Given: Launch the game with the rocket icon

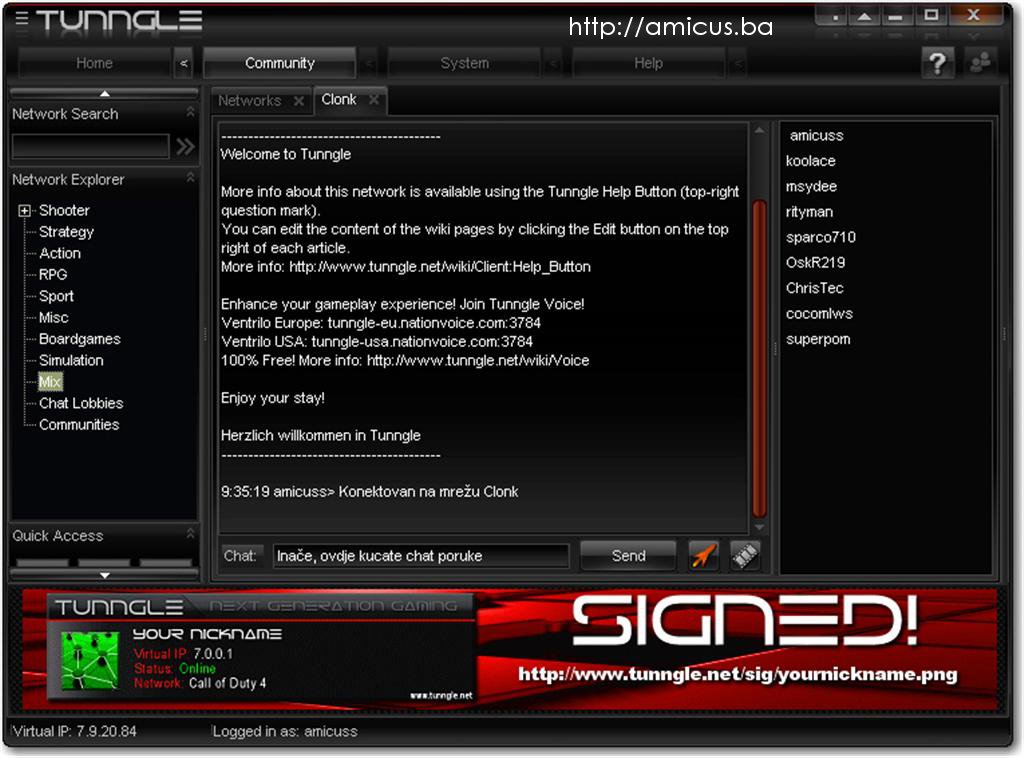Looking at the screenshot, I should (x=703, y=556).
